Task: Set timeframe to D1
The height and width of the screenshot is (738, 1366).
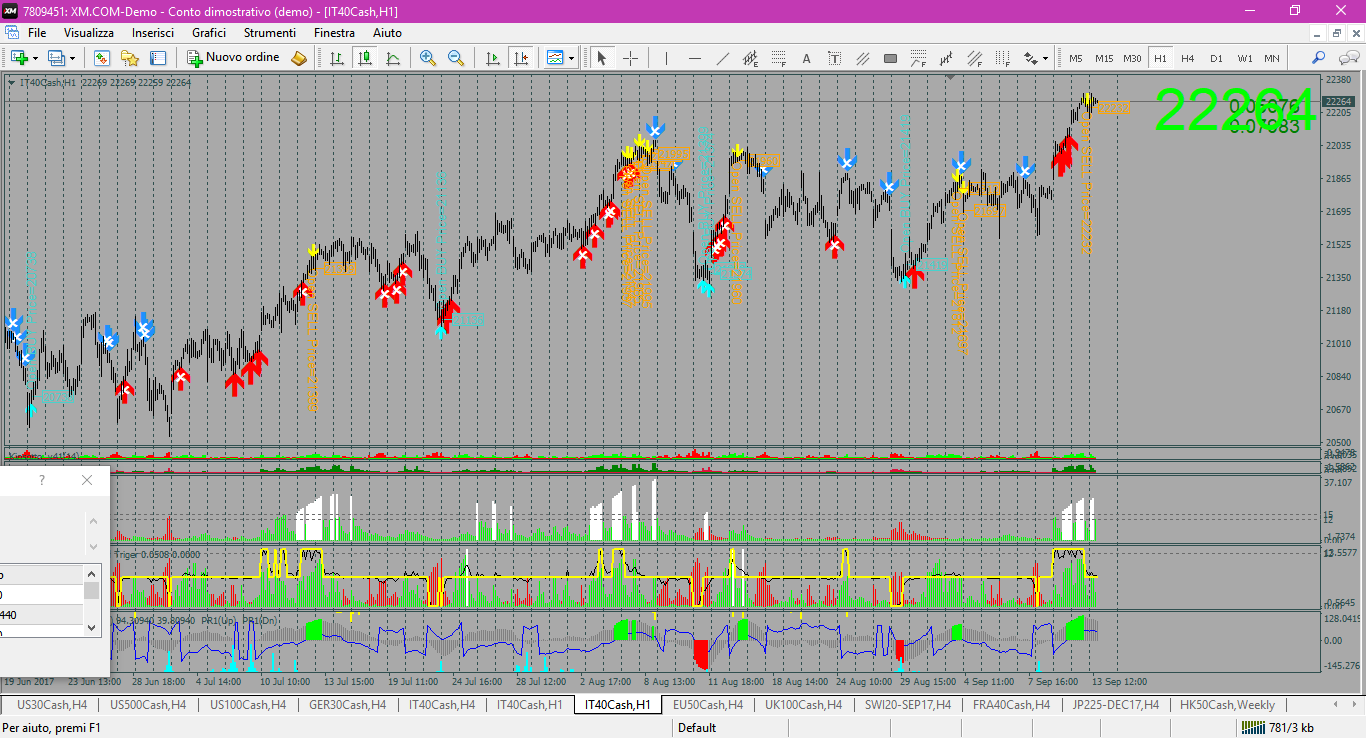Action: 1216,58
